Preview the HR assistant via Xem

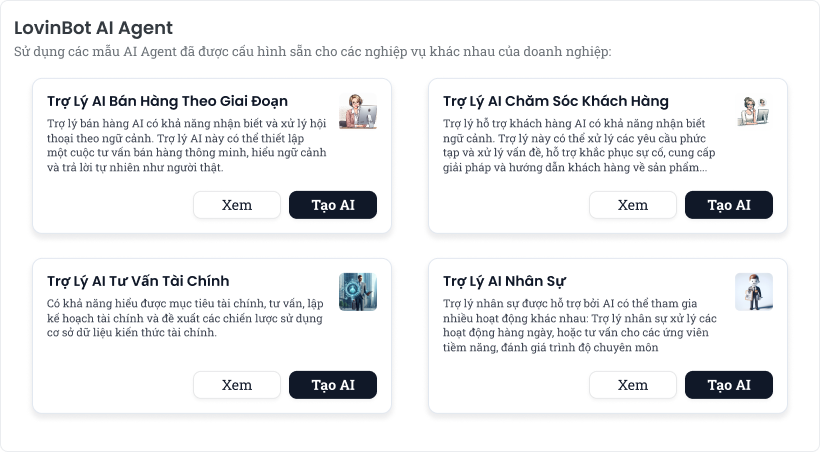coord(633,385)
